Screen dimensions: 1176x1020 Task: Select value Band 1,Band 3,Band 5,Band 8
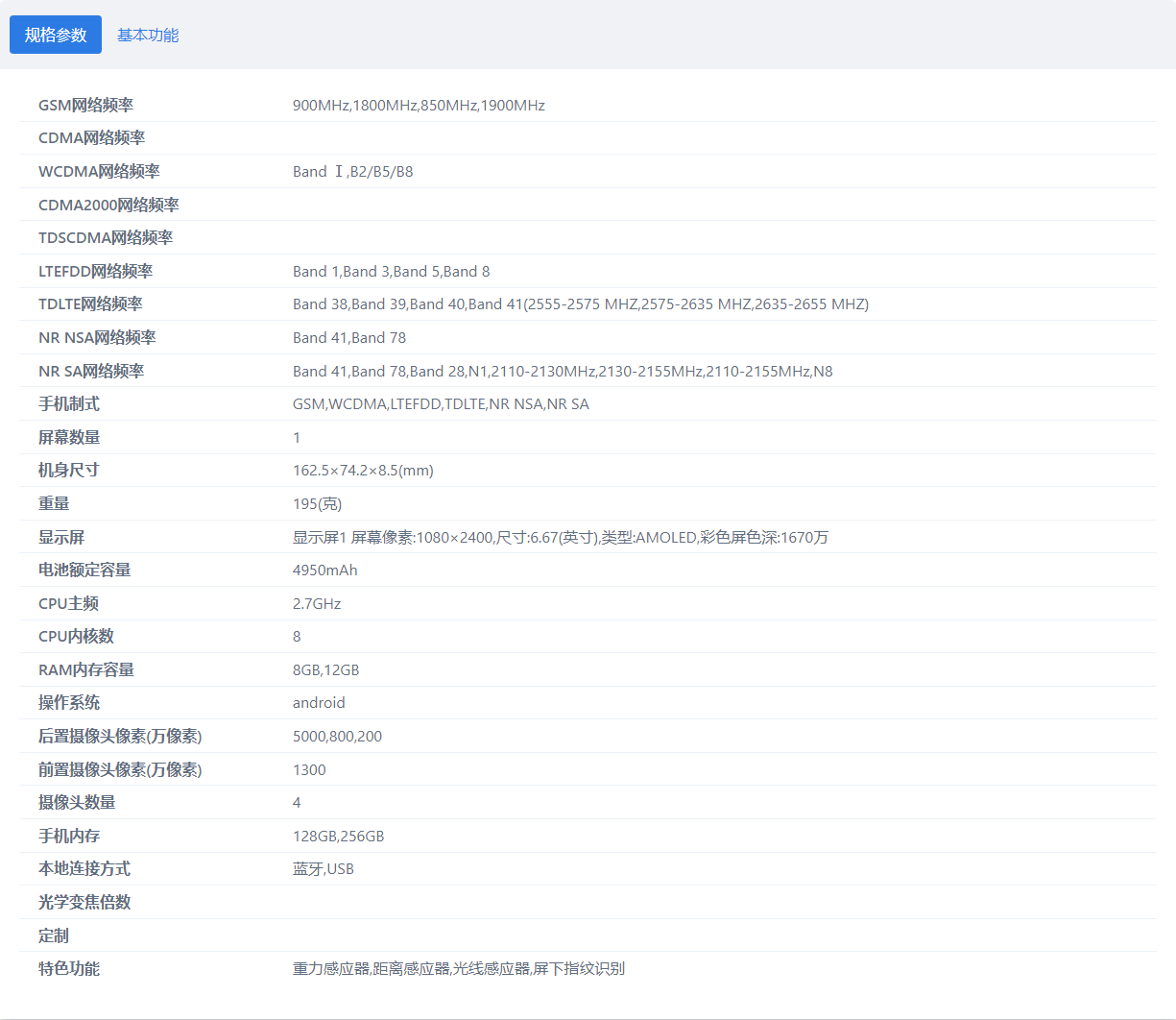[392, 272]
